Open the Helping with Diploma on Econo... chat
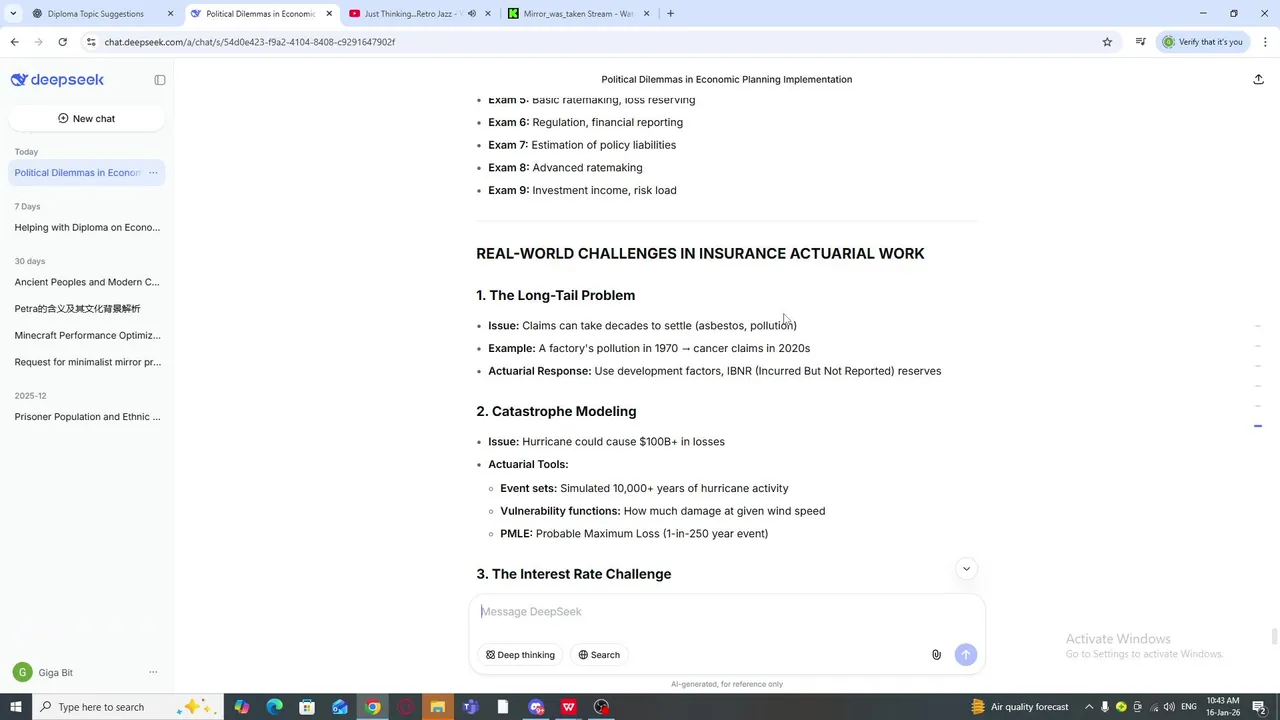The width and height of the screenshot is (1280, 720). coord(87,227)
